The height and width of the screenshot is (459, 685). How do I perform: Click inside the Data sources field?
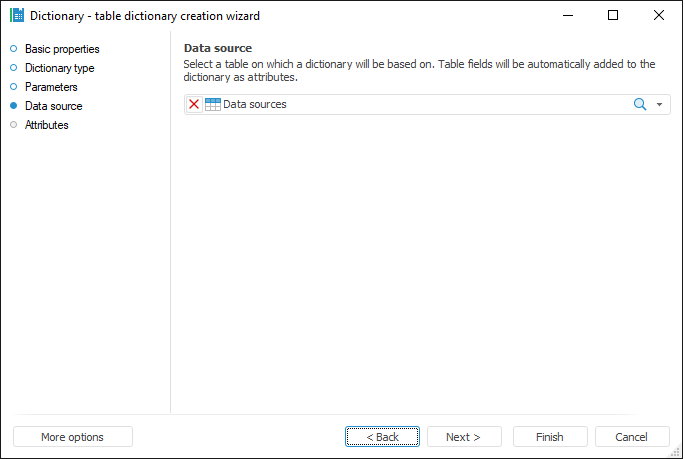tap(420, 105)
